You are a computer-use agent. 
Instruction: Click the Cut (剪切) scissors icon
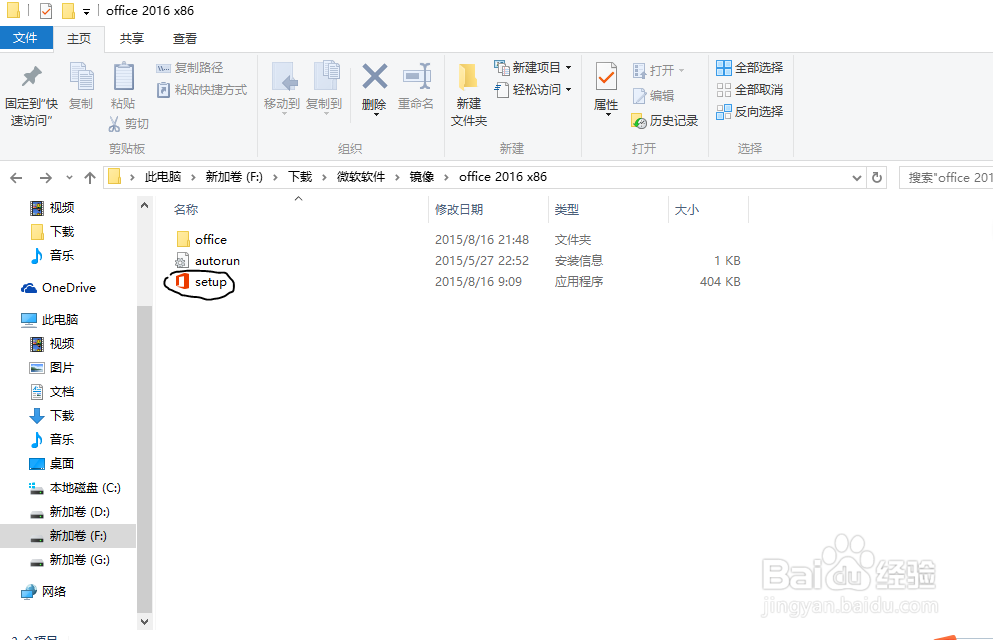coord(114,123)
